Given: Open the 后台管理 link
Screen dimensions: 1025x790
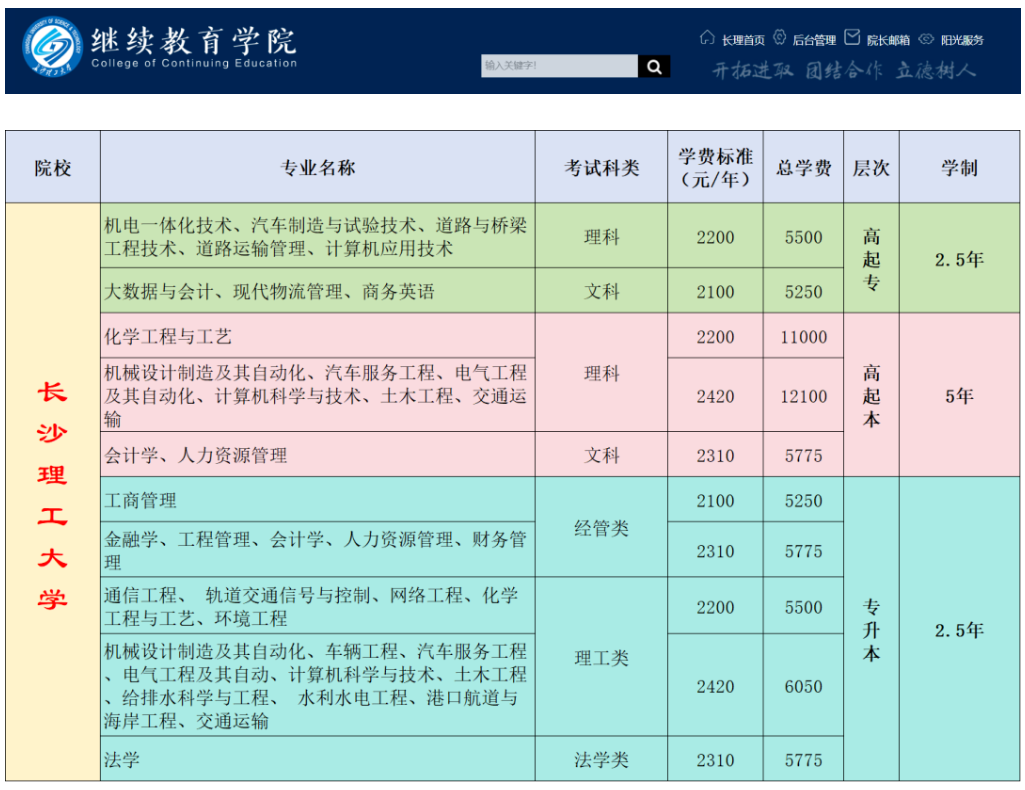Looking at the screenshot, I should 814,41.
